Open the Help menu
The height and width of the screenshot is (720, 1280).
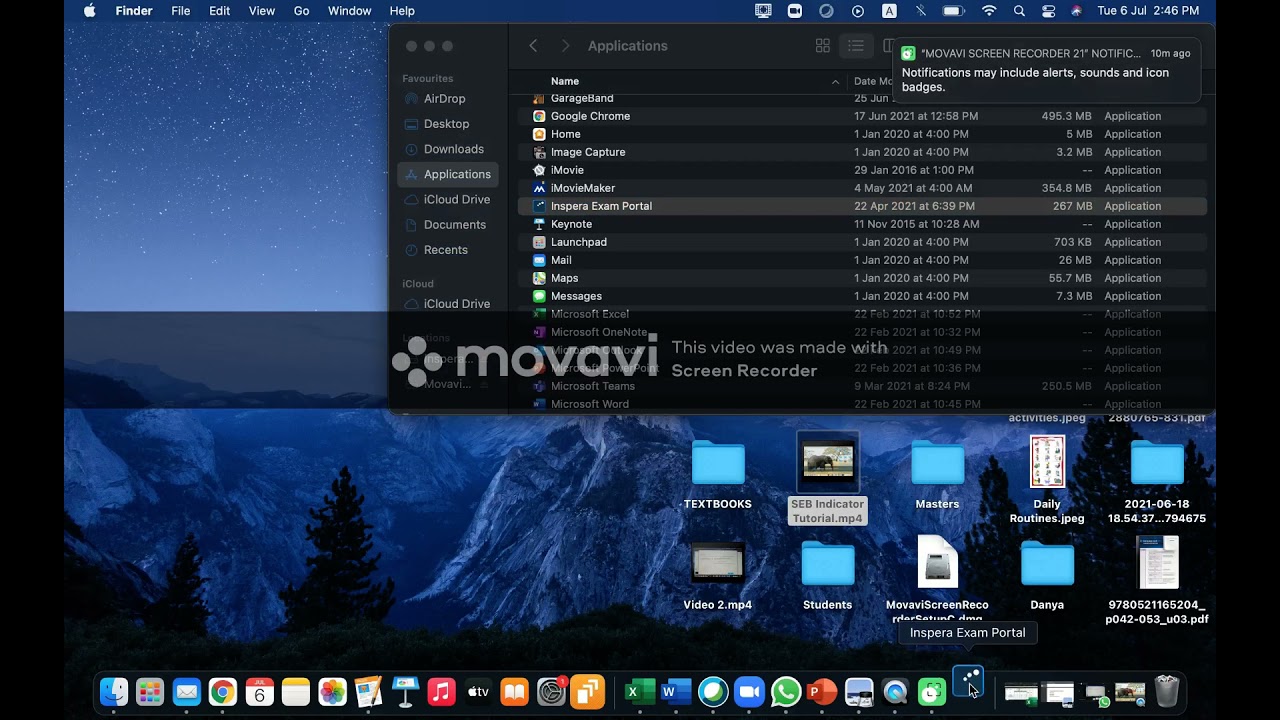(402, 11)
